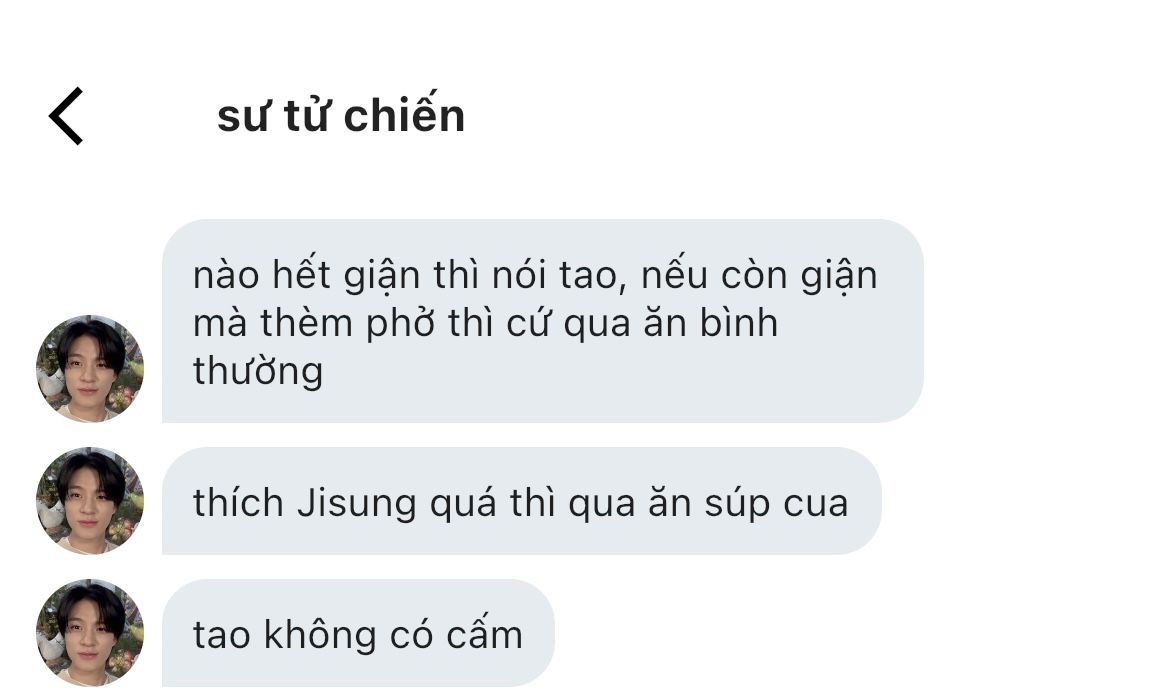Open the 'sư tử chiến' chat title
Screen dimensions: 1169x700
341,116
